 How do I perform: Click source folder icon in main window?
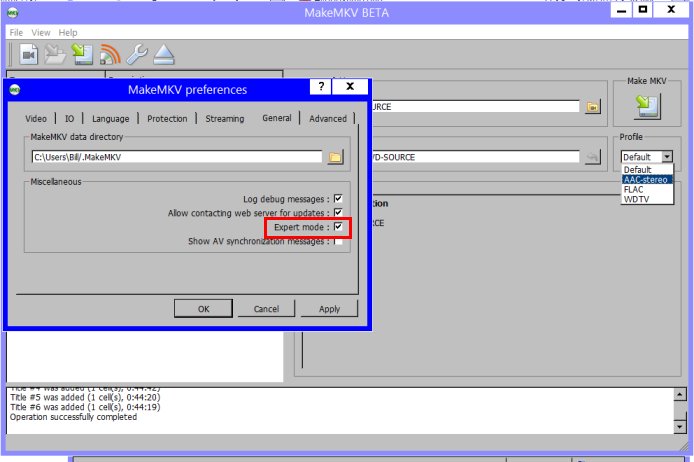click(593, 107)
